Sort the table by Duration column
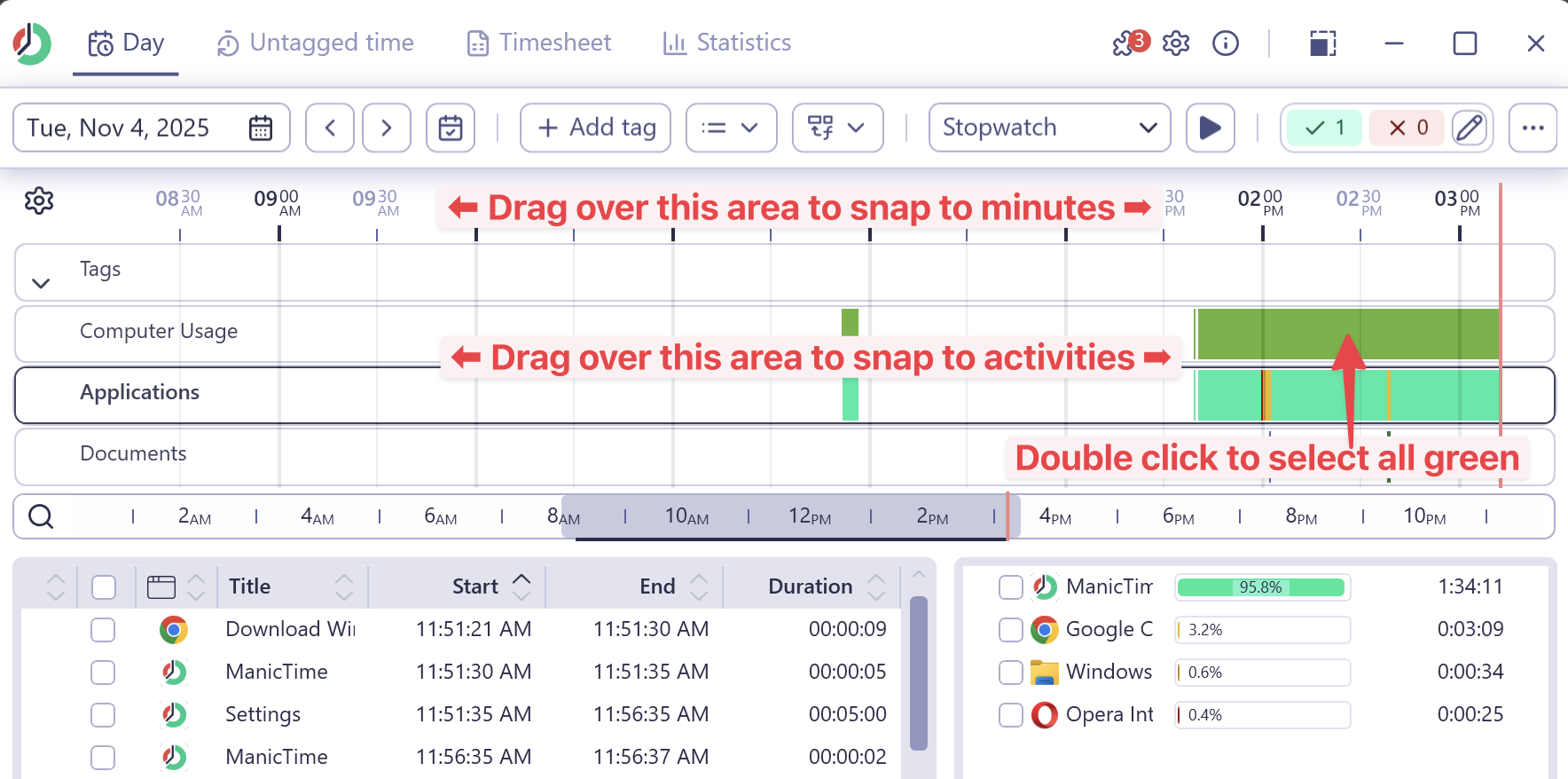 pyautogui.click(x=810, y=586)
